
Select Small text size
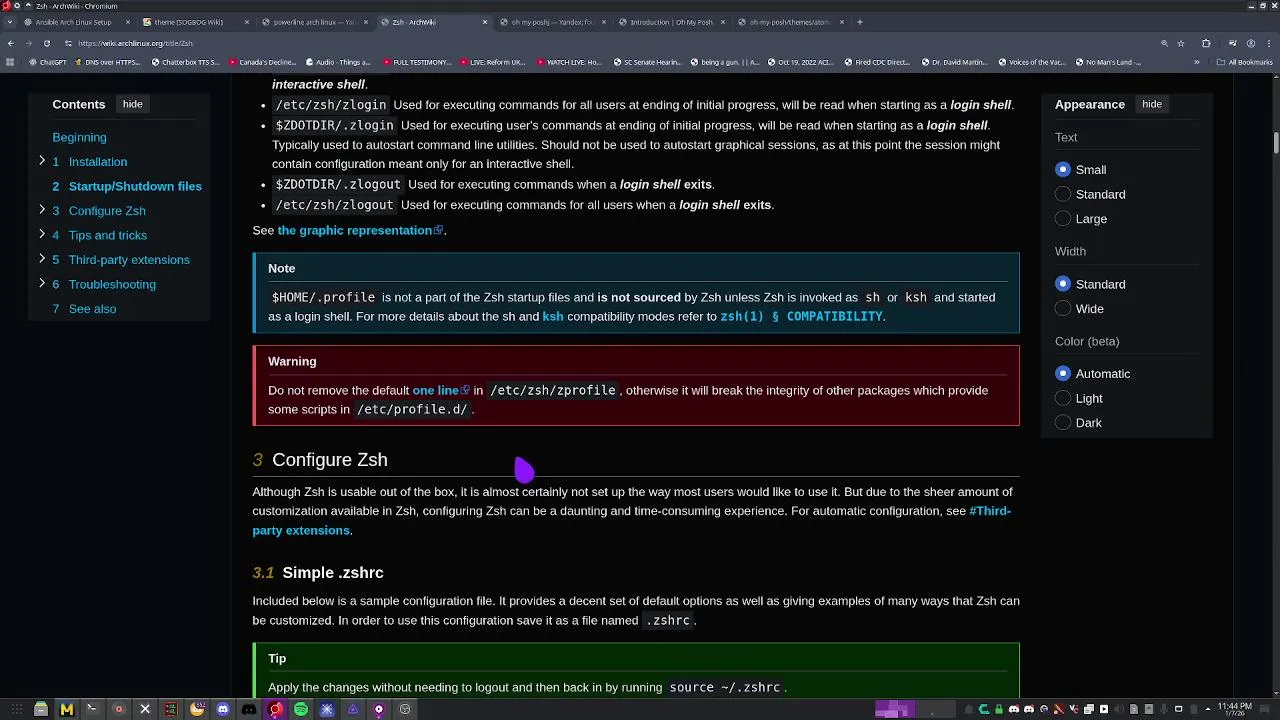[1063, 170]
